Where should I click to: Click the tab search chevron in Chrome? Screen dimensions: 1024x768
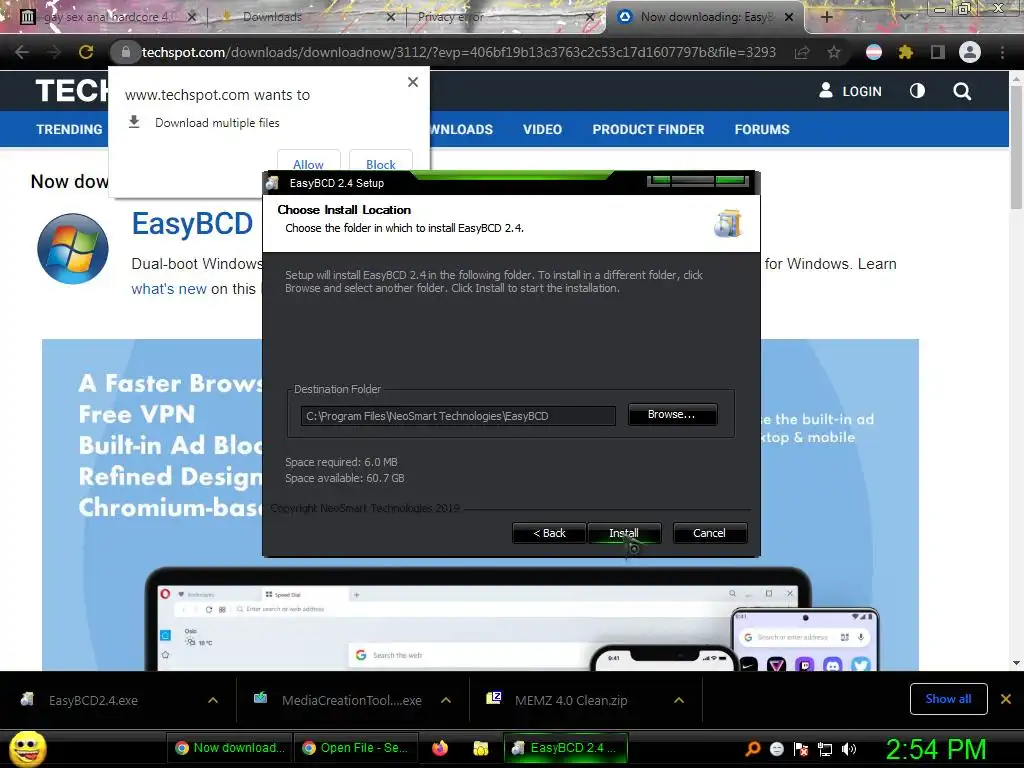click(x=904, y=17)
